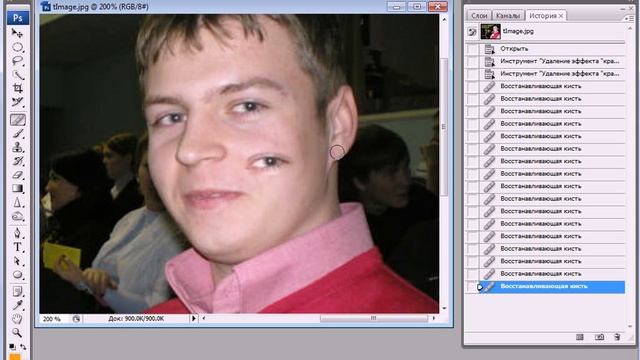Click the status bar preview icon
Viewport: 640px width, 360px height.
pyautogui.click(x=76, y=319)
